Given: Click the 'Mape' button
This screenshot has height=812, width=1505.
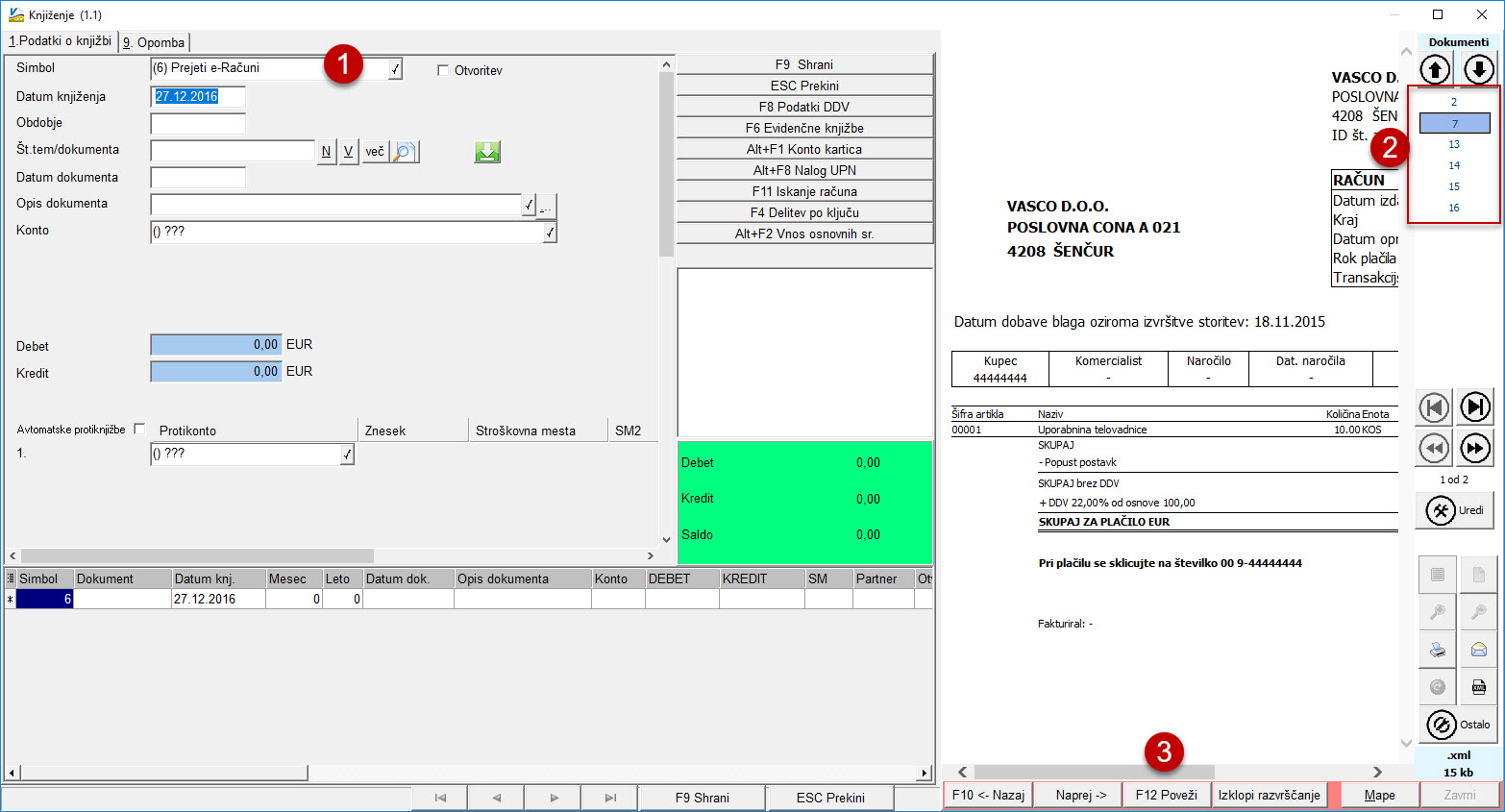Looking at the screenshot, I should coord(1380,795).
